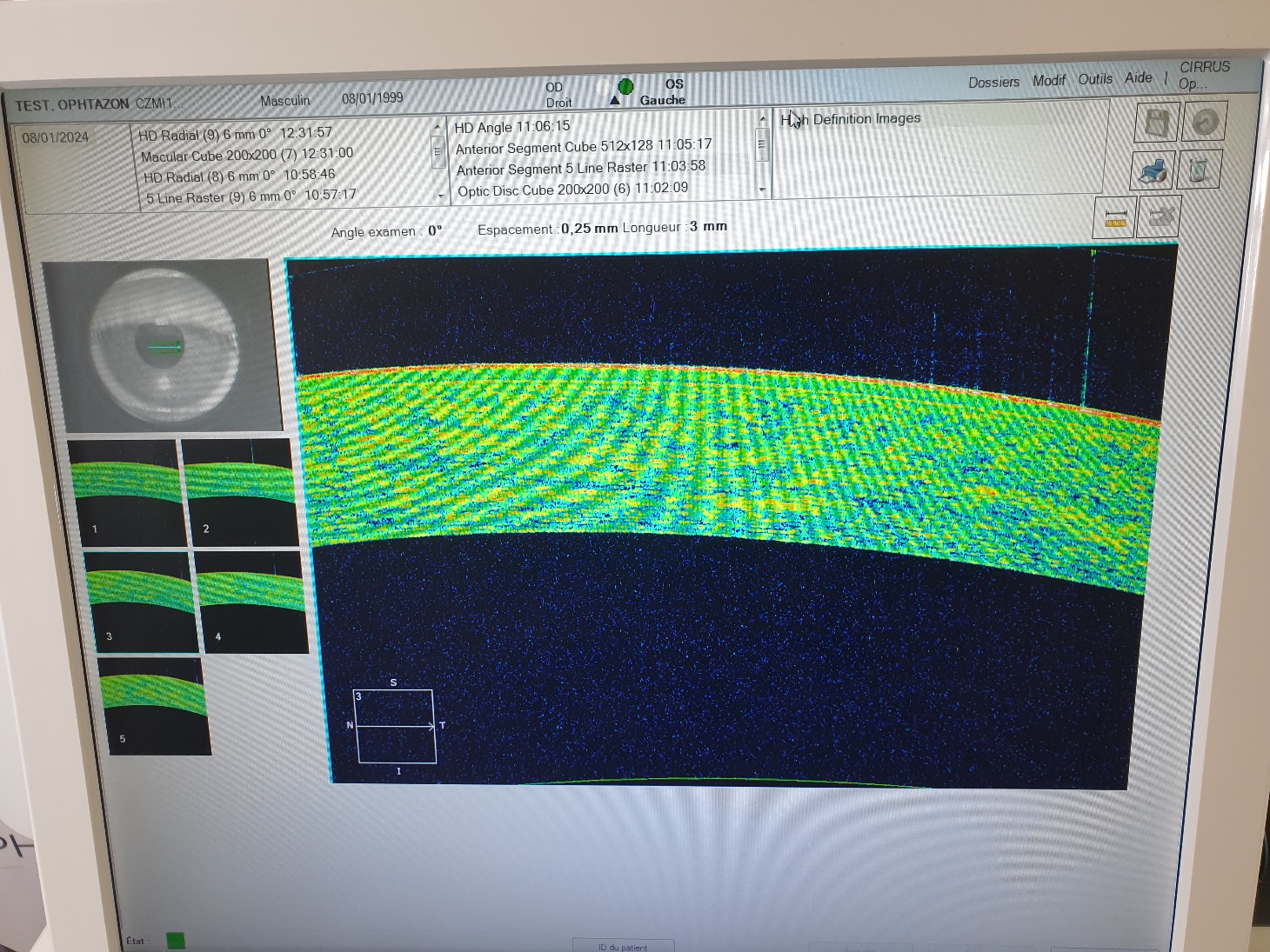The image size is (1270, 952).
Task: Open raster line thumbnail 4
Action: click(252, 602)
